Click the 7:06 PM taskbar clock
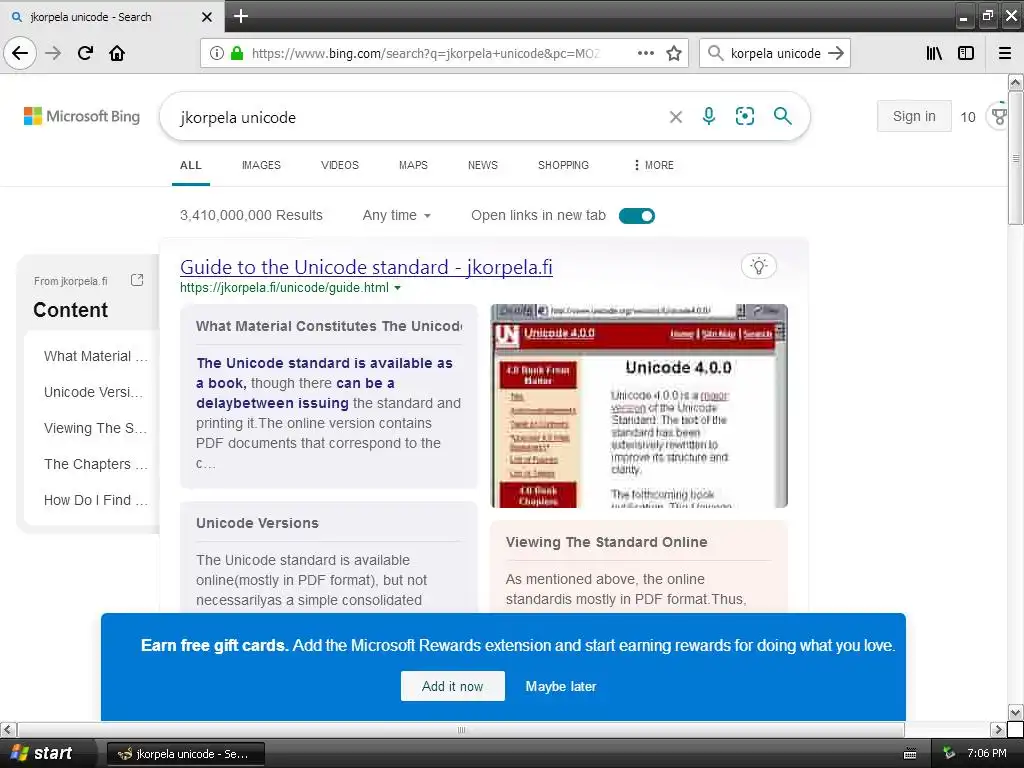 pyautogui.click(x=986, y=754)
